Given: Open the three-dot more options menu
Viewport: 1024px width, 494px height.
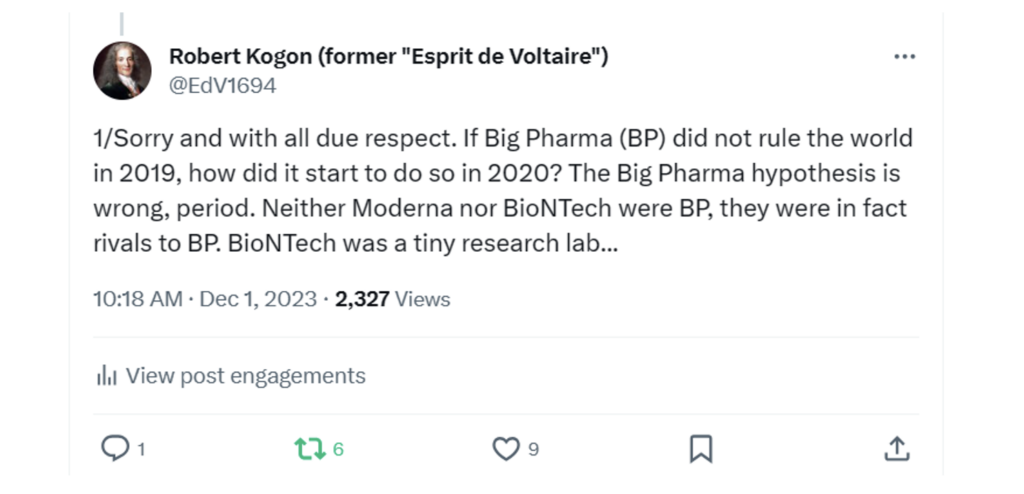Looking at the screenshot, I should [904, 57].
